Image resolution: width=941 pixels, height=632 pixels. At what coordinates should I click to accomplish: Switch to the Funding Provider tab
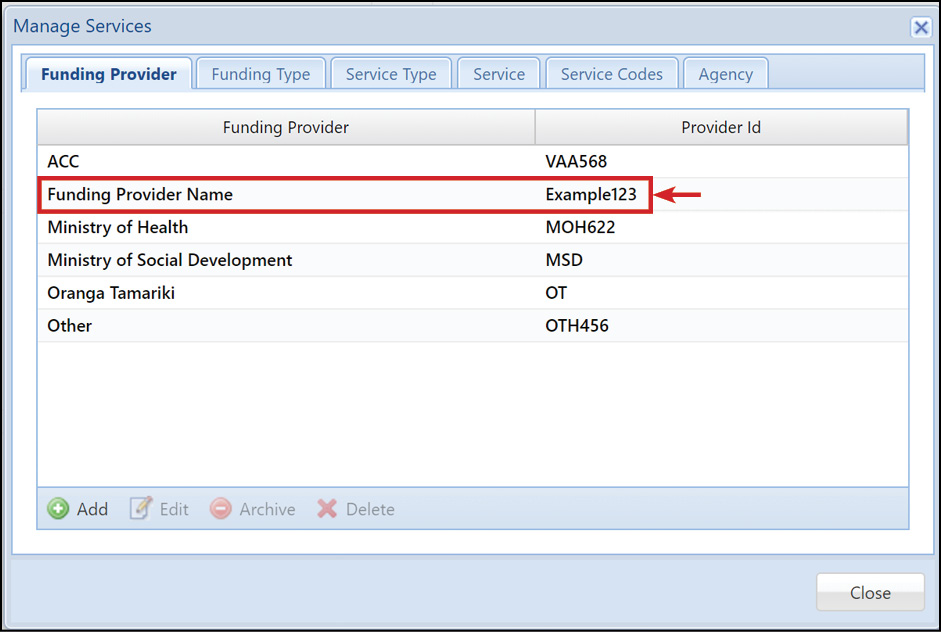click(109, 74)
